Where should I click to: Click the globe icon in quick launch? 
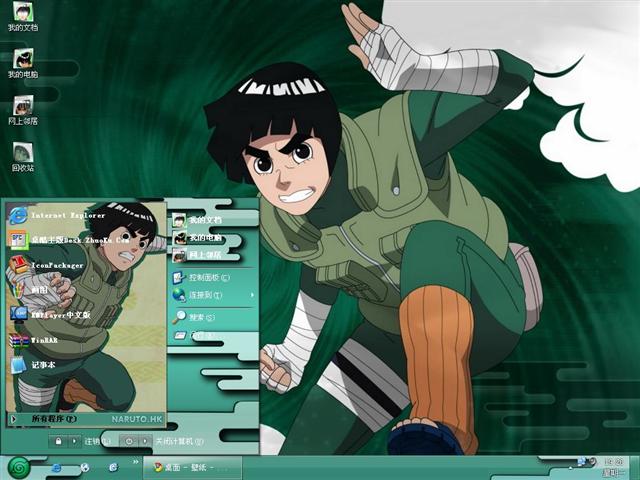point(85,467)
